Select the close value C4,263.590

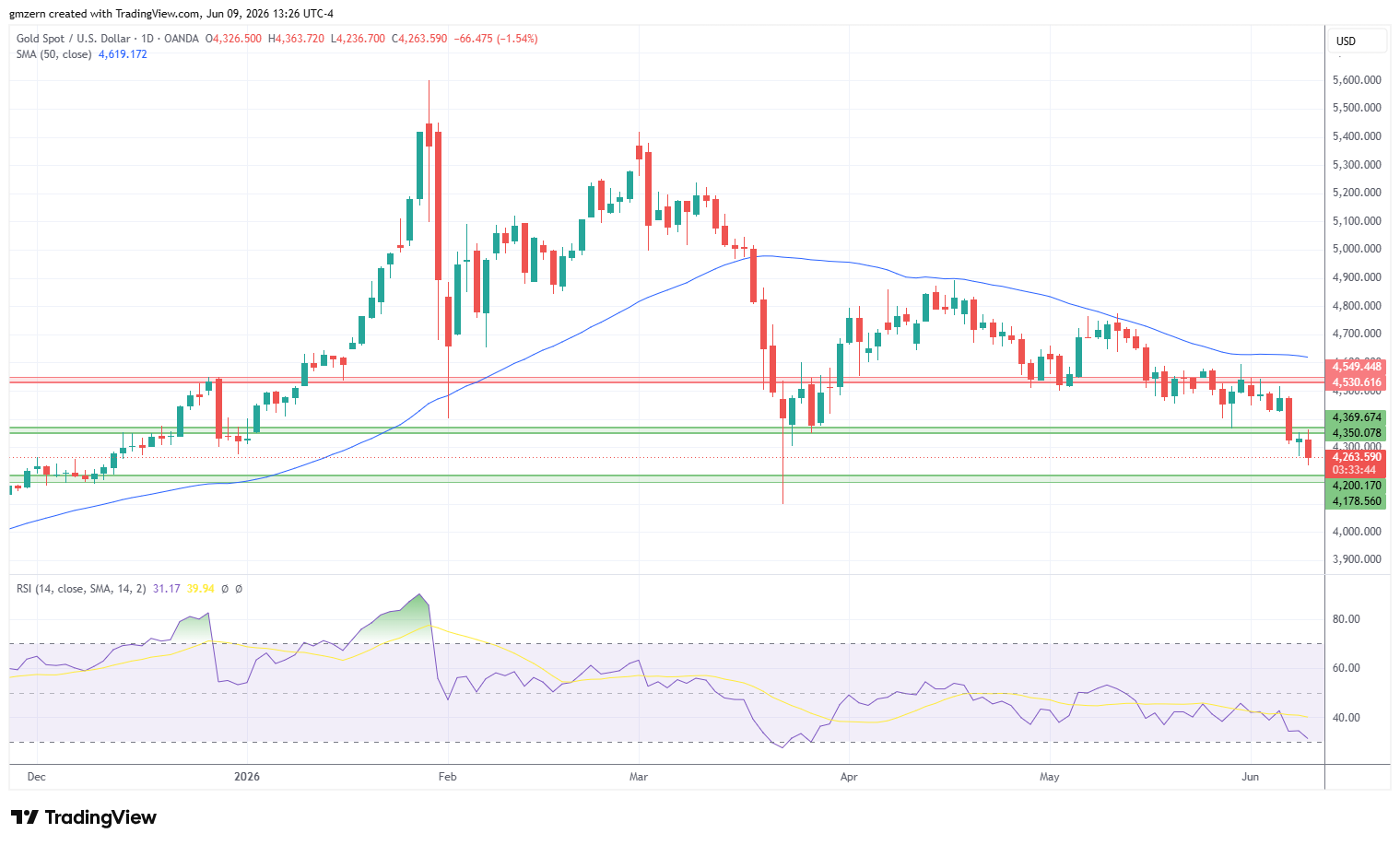click(x=419, y=39)
